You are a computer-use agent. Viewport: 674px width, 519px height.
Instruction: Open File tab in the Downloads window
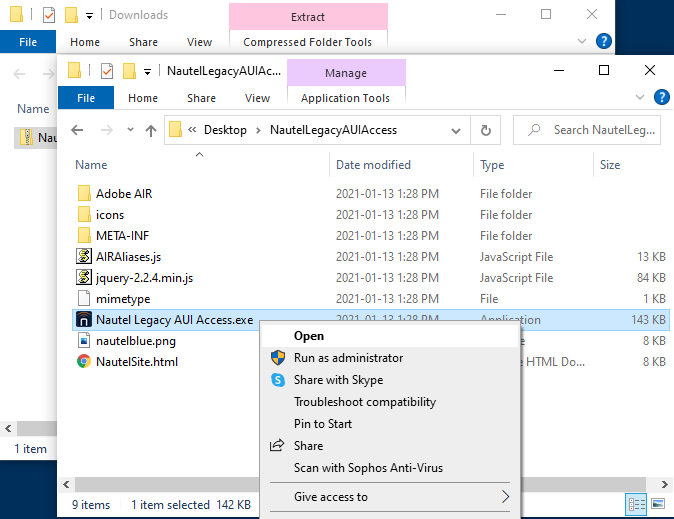(x=28, y=42)
